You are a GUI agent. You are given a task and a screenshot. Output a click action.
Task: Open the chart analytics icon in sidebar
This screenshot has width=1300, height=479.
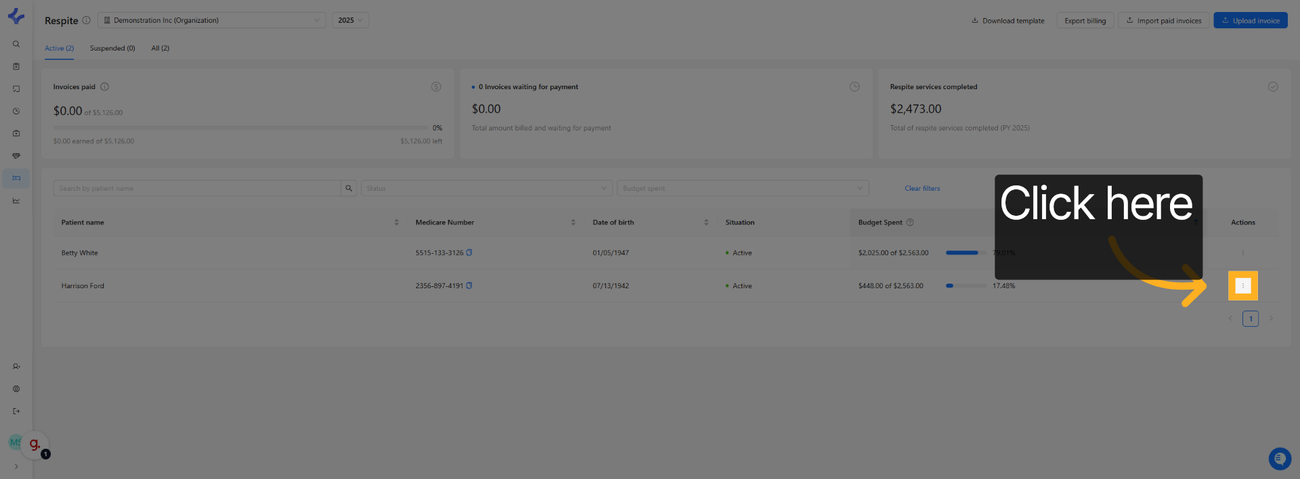[16, 200]
